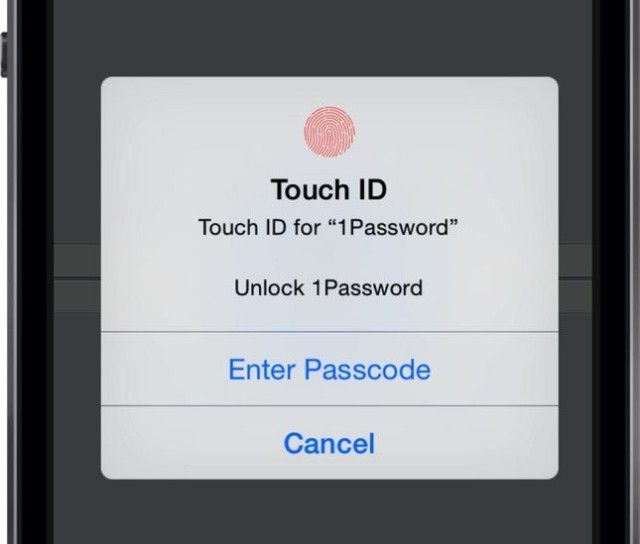
Task: Tap the dimmed background above the dialog
Action: tap(322, 38)
